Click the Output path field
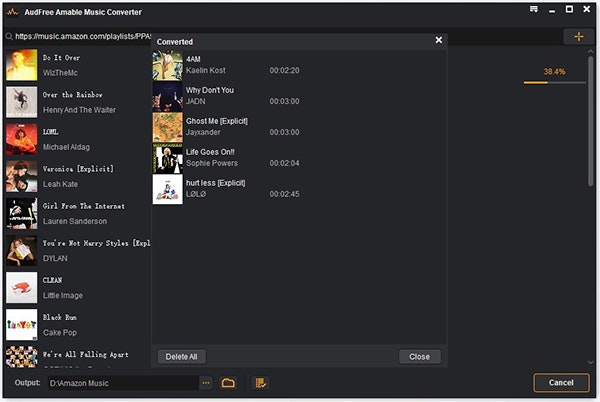This screenshot has height=402, width=600. 122,383
